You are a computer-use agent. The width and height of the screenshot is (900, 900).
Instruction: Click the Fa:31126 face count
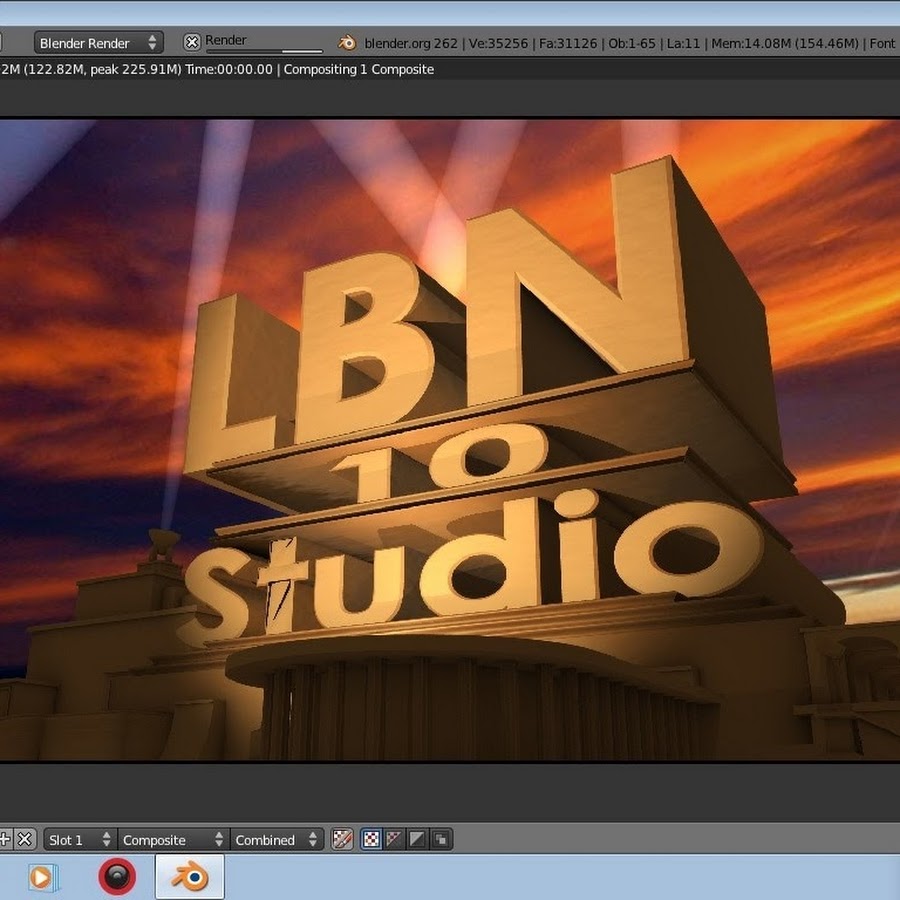(568, 43)
